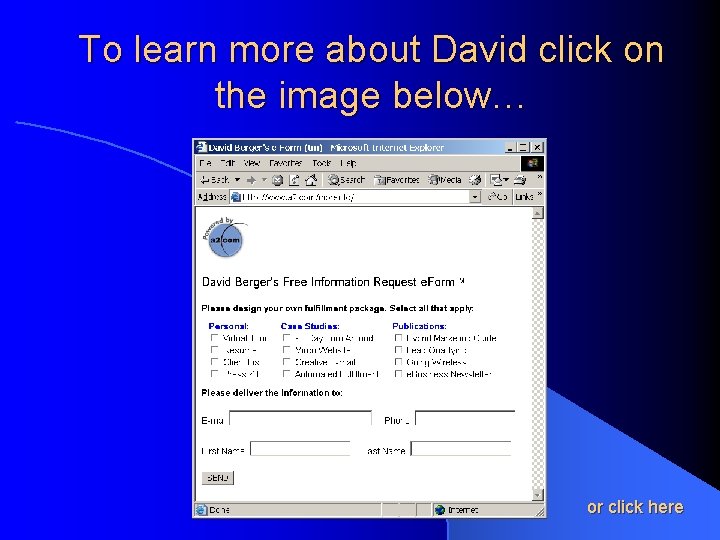Click the 'or click here' link on the slide
Viewport: 720px width, 540px height.
635,507
